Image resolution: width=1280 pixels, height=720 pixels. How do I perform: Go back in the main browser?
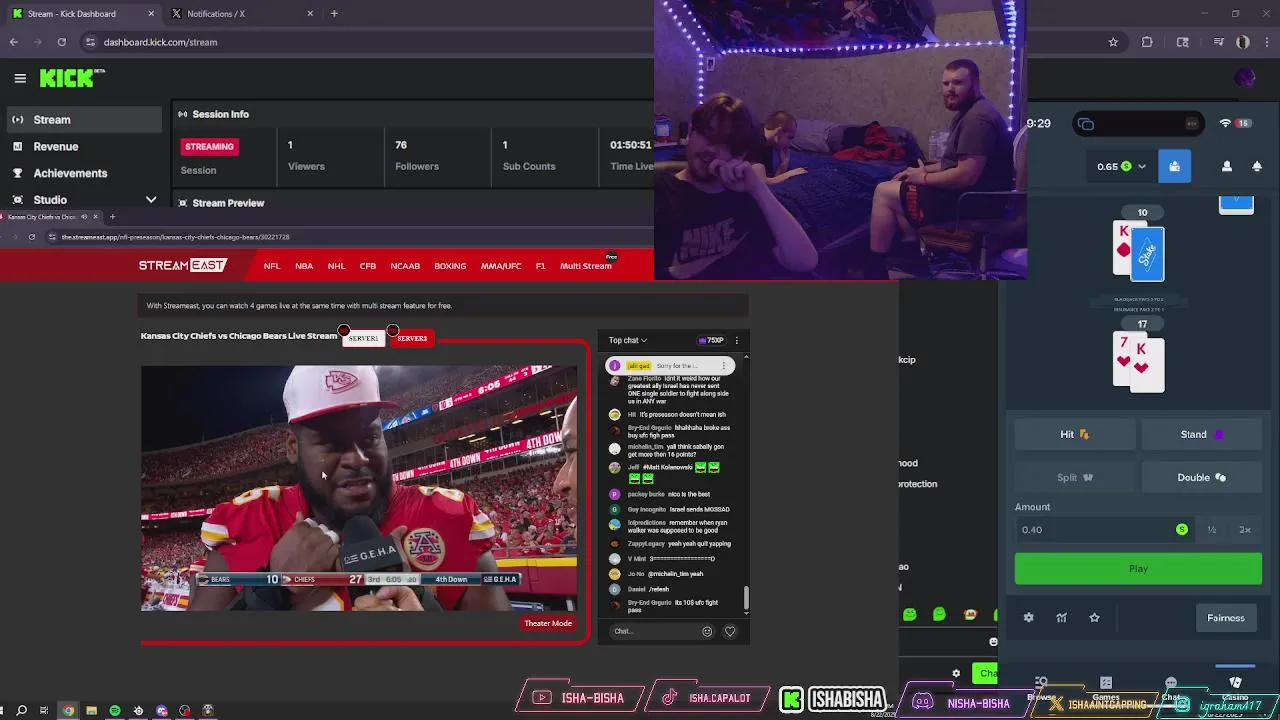pyautogui.click(x=13, y=42)
